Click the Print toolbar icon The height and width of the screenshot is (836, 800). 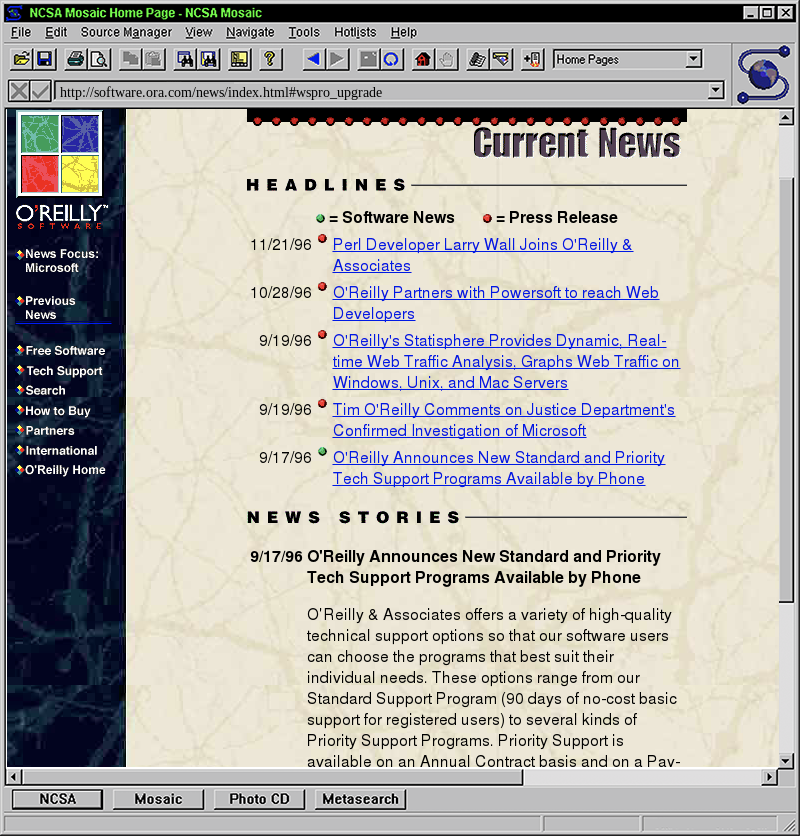(75, 60)
